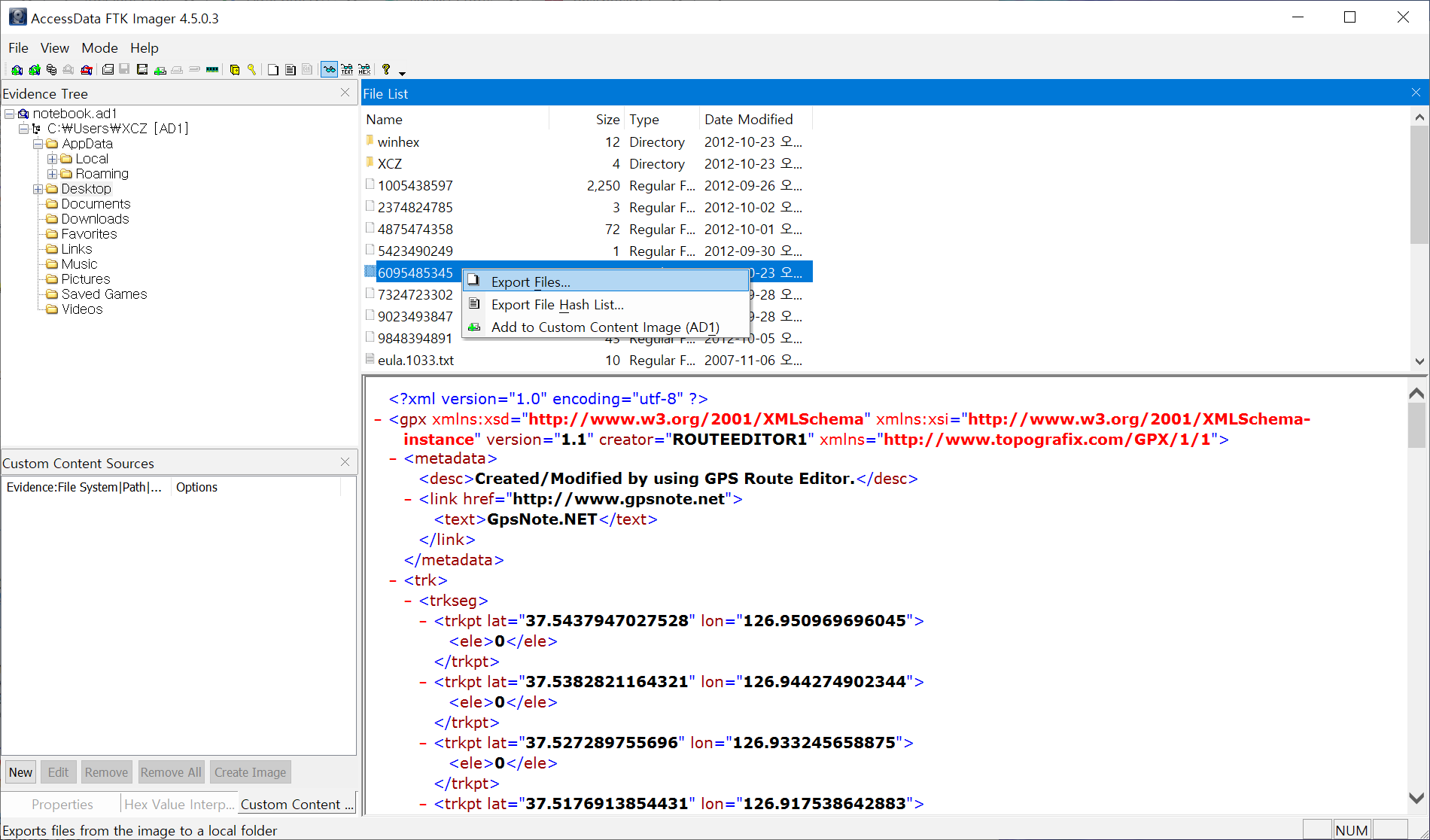Switch to the Custom Content tab

click(x=297, y=804)
